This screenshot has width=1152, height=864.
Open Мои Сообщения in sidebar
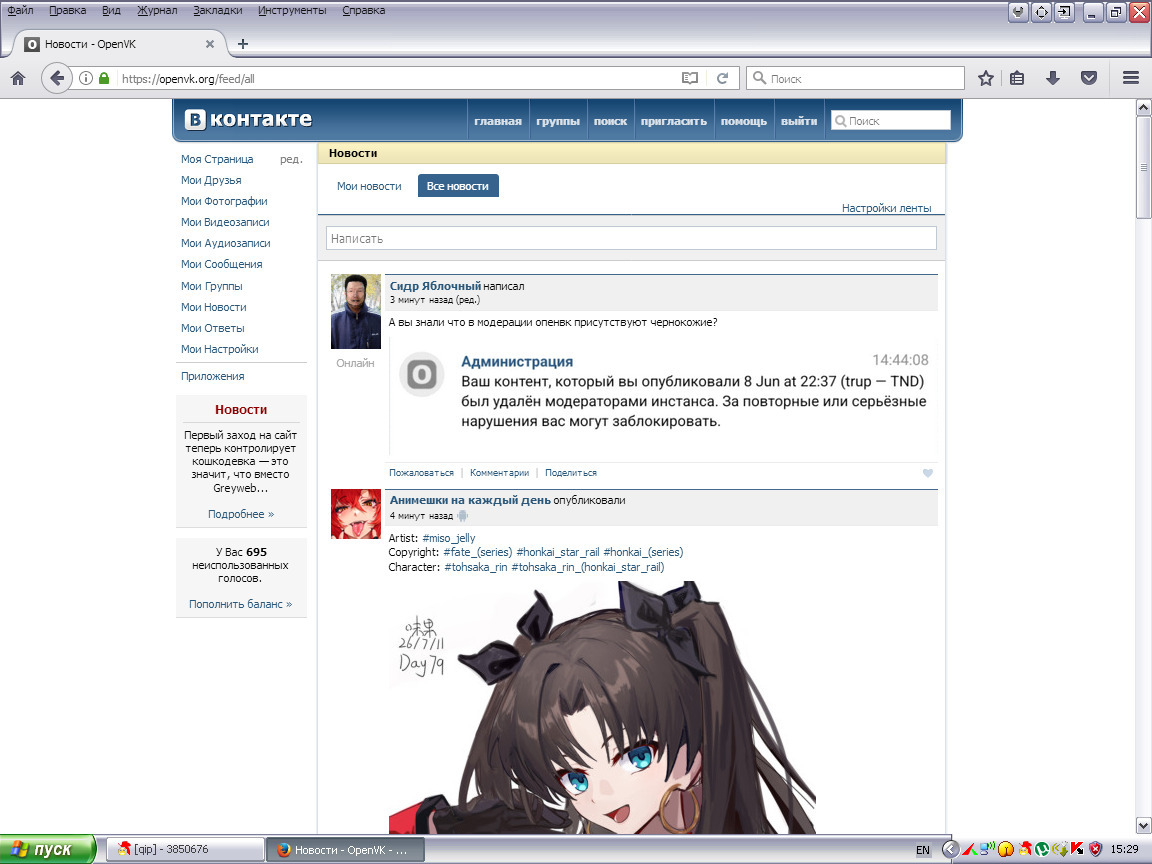[x=222, y=264]
